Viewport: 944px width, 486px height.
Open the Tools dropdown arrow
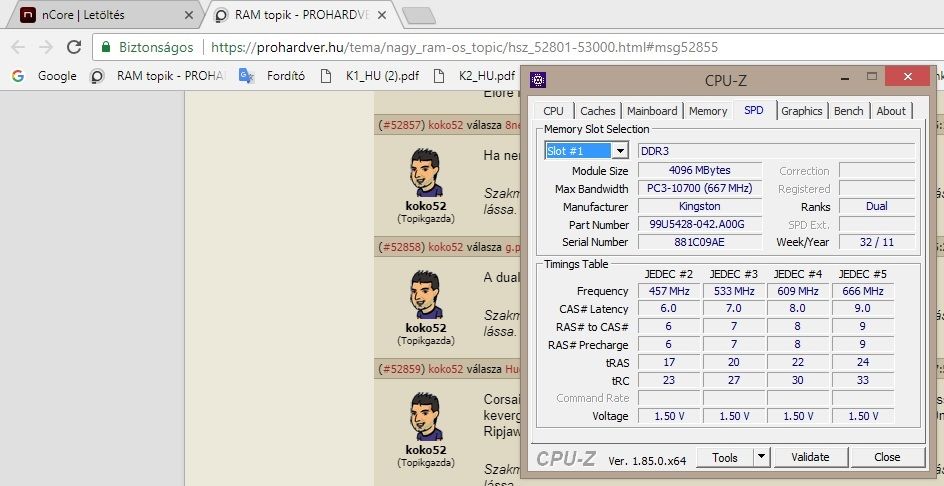762,457
